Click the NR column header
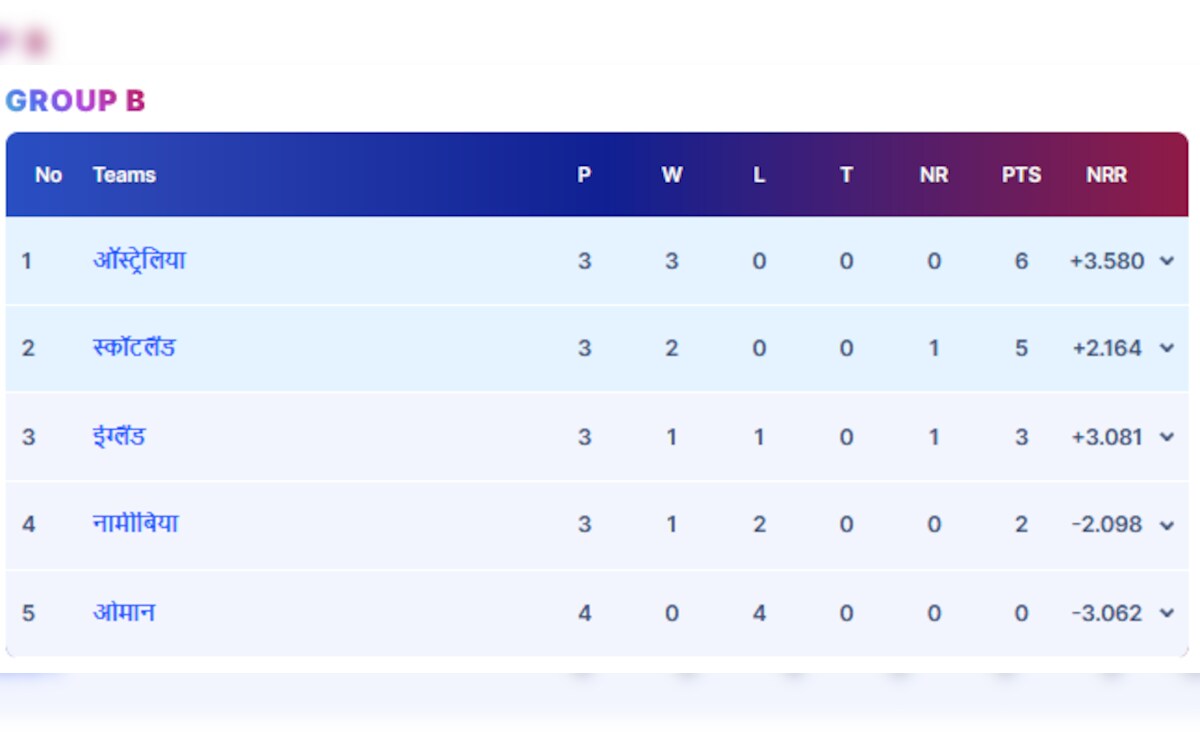Viewport: 1200px width, 738px height. (934, 175)
